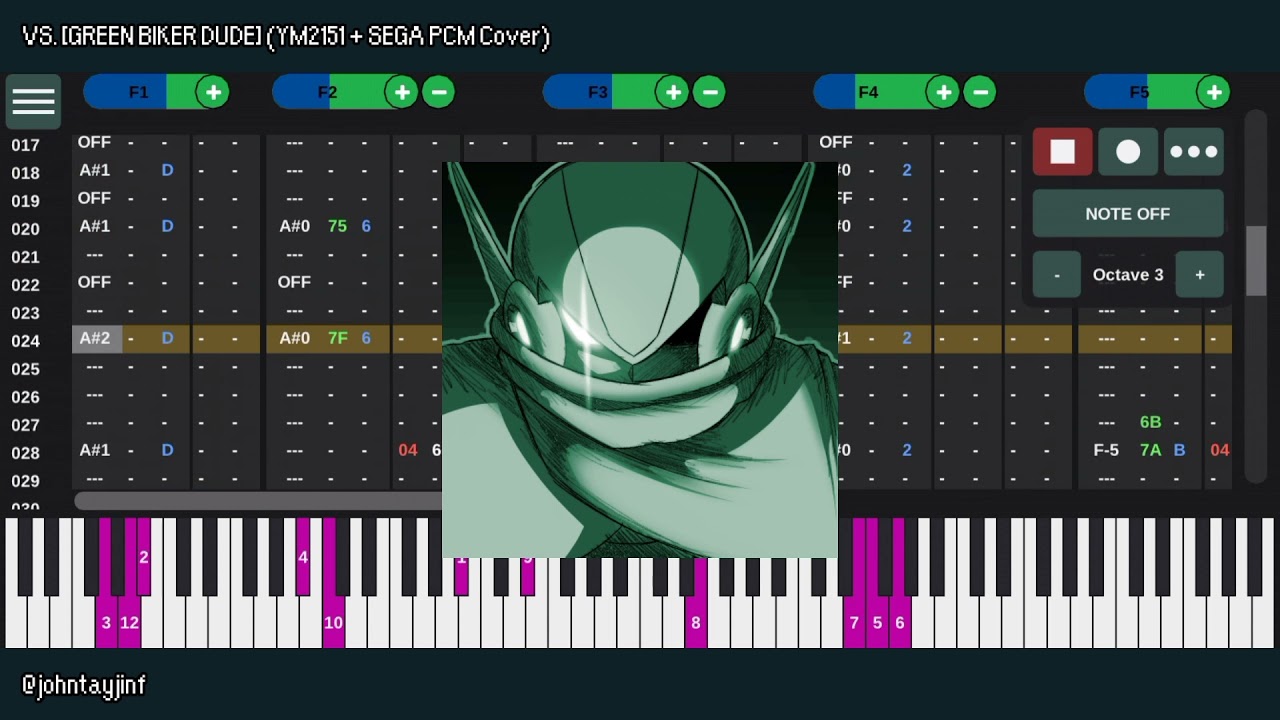Select F4 OFF cell in row 017

pyautogui.click(x=836, y=143)
